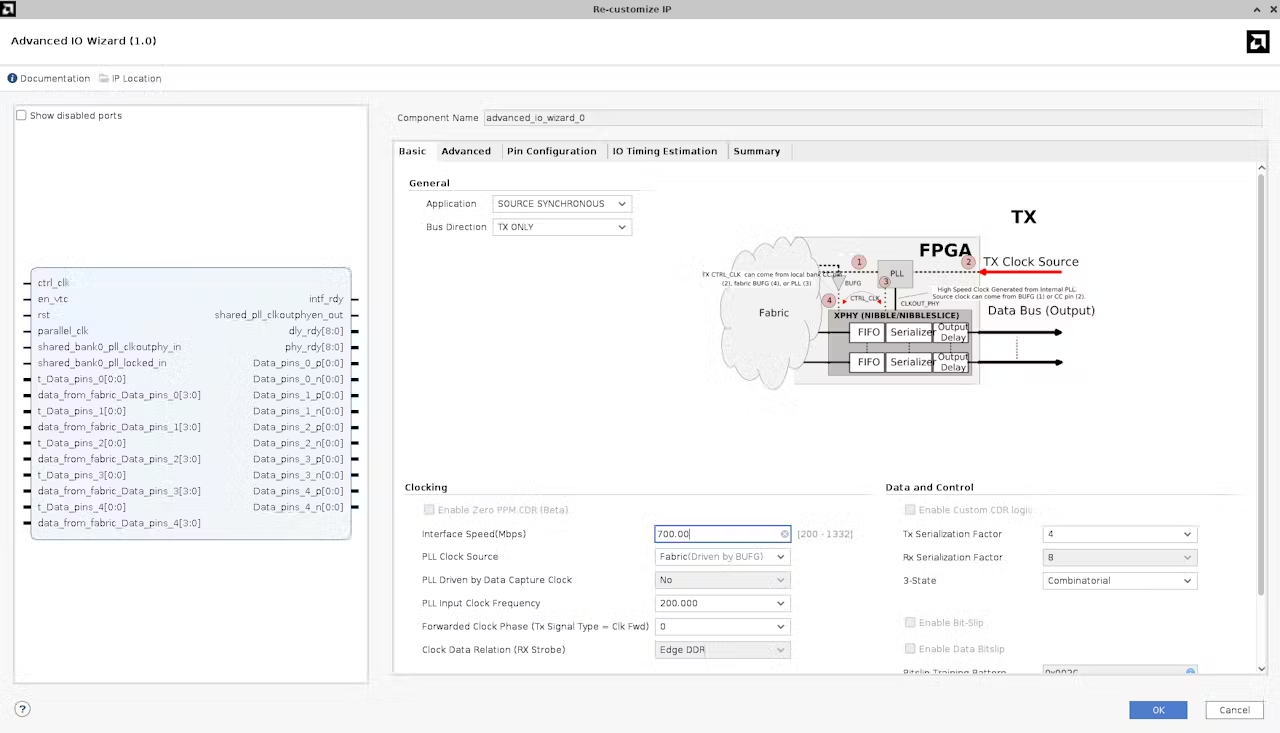Click the AMD logo icon at top right
This screenshot has height=733, width=1280.
click(x=1257, y=41)
